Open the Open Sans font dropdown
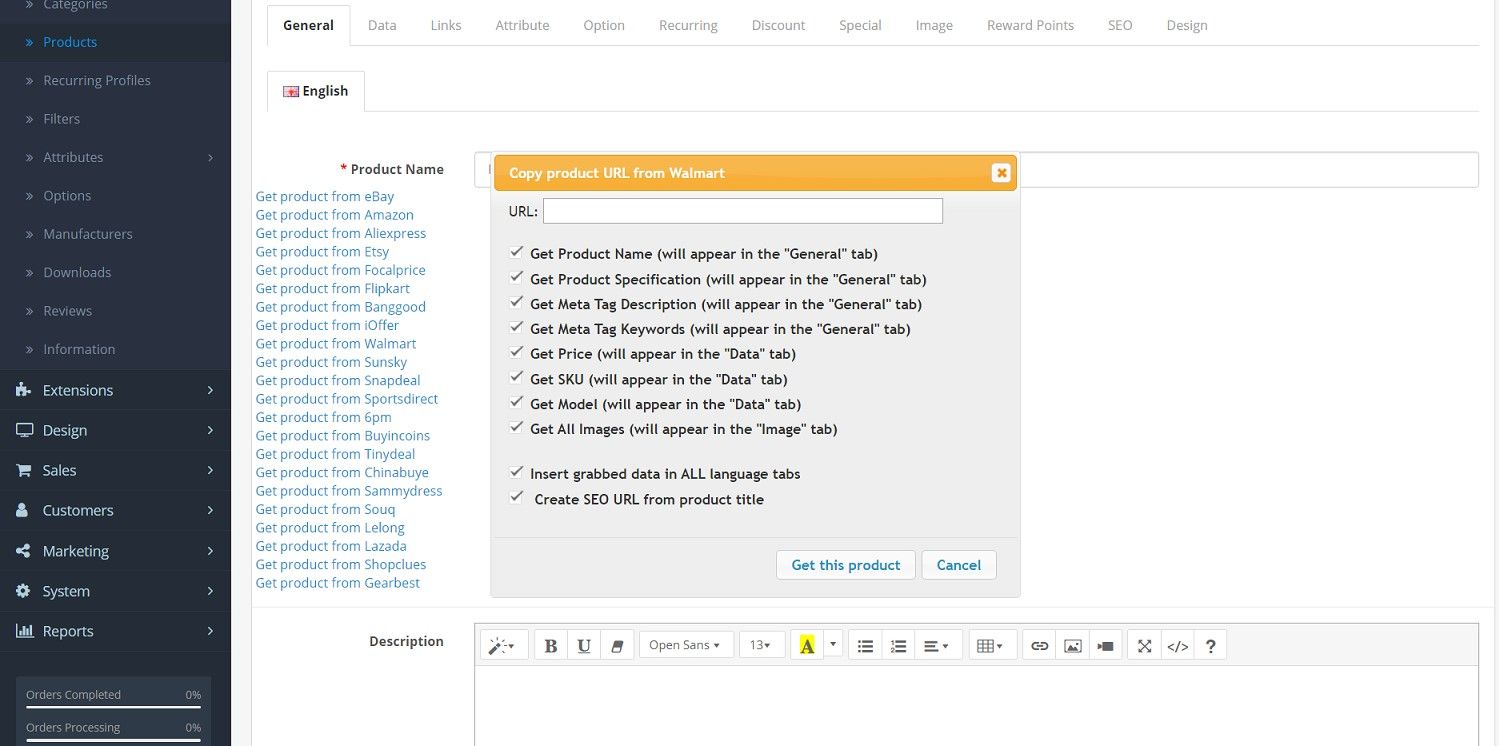1499x746 pixels. coord(685,646)
